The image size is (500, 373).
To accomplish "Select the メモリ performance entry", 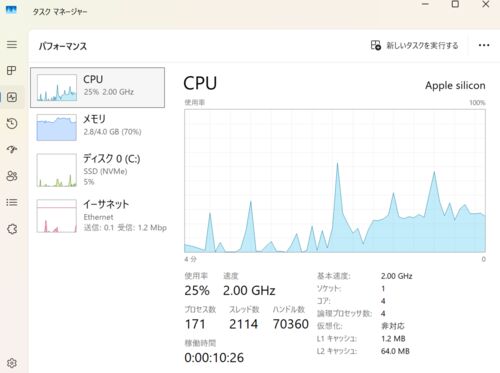I will coord(97,127).
